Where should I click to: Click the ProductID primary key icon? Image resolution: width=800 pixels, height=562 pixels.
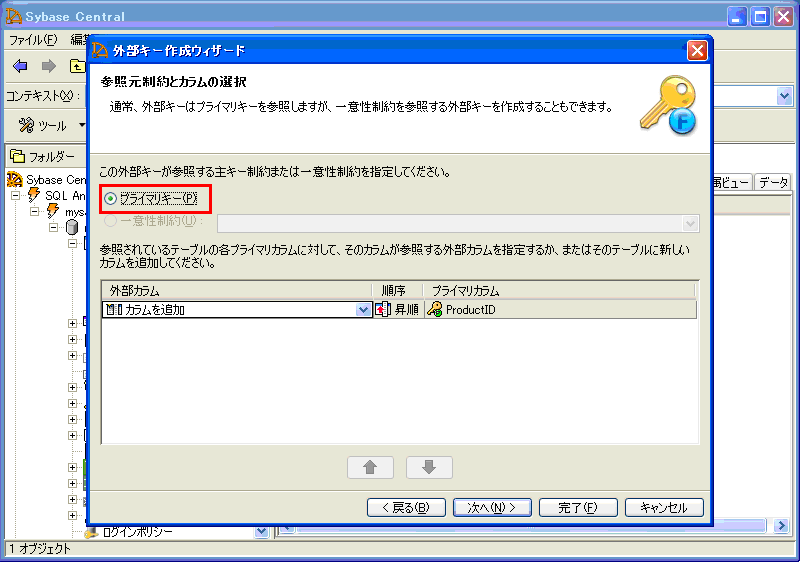pyautogui.click(x=434, y=310)
